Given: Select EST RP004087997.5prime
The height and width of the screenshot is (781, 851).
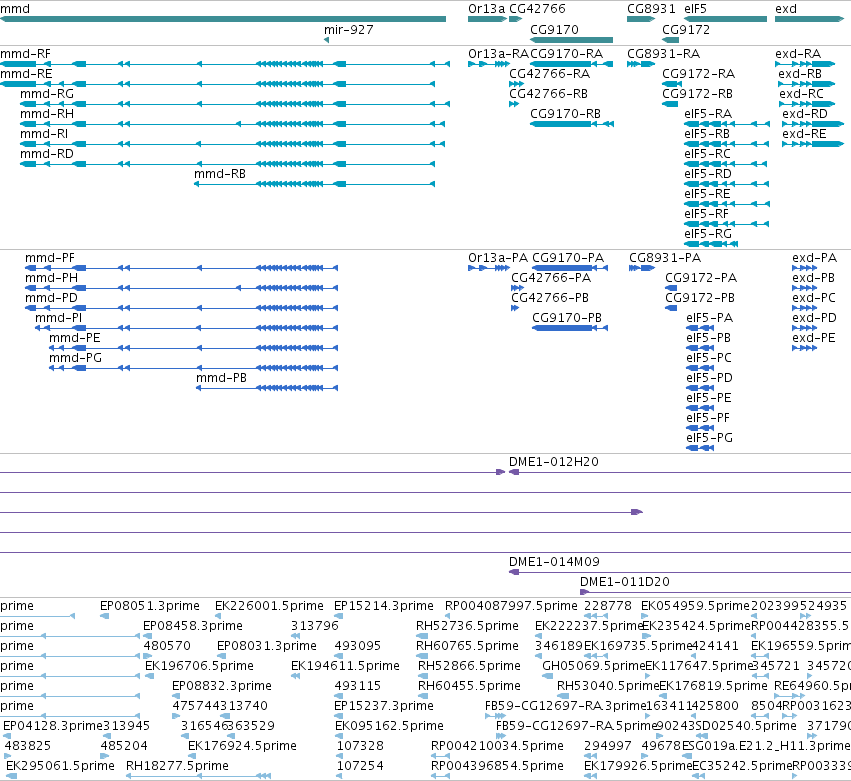Looking at the screenshot, I should point(511,606).
